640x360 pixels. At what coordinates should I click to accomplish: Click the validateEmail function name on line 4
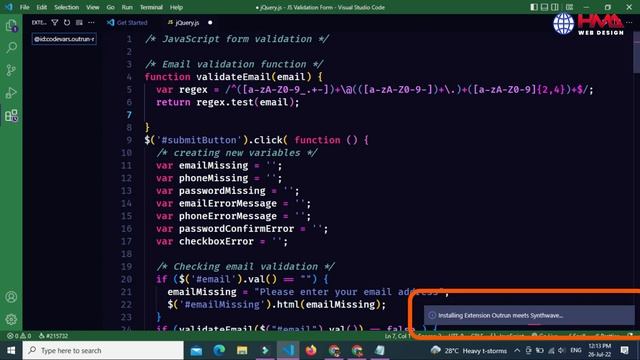233,77
